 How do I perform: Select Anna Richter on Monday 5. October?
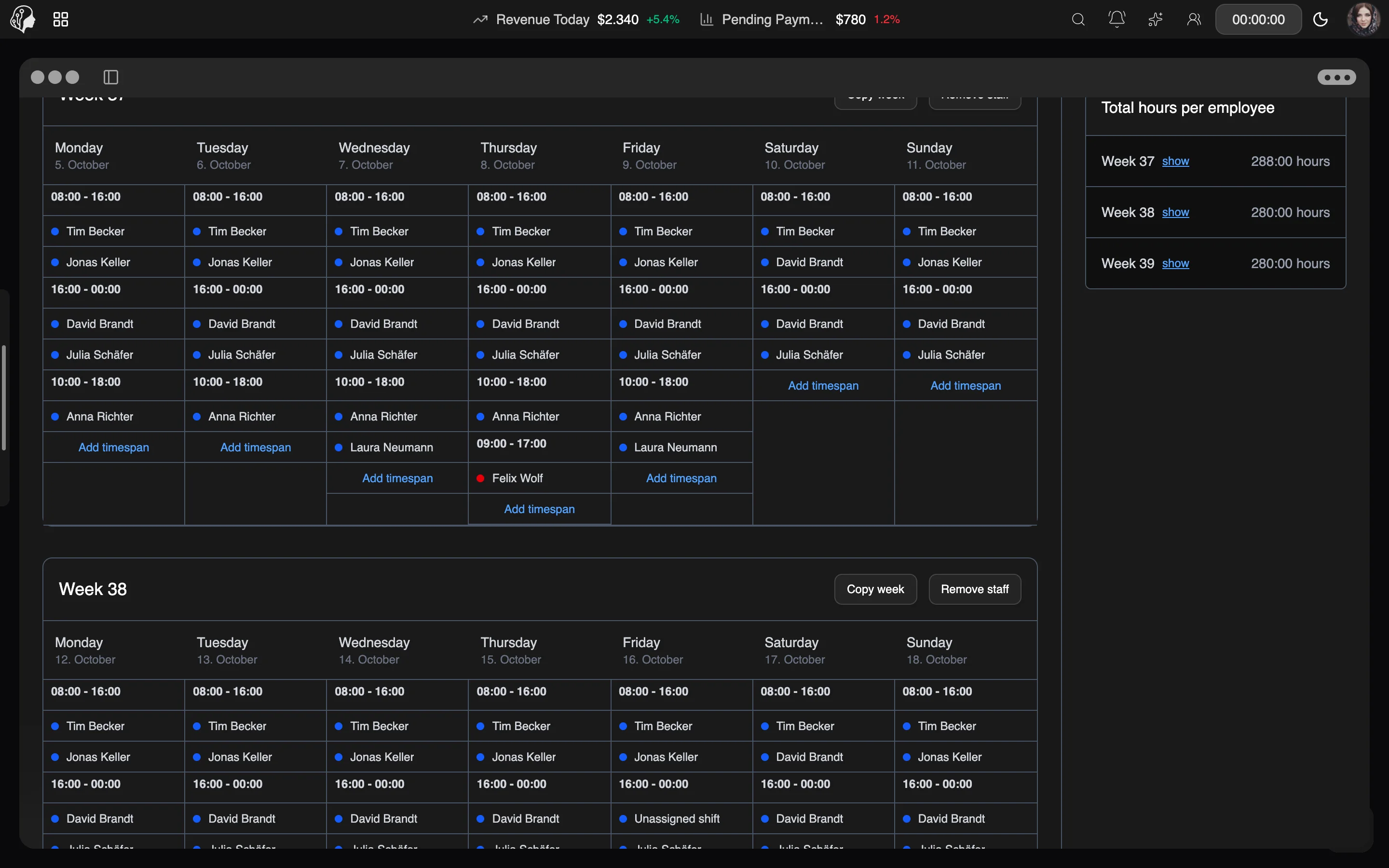[x=114, y=416]
